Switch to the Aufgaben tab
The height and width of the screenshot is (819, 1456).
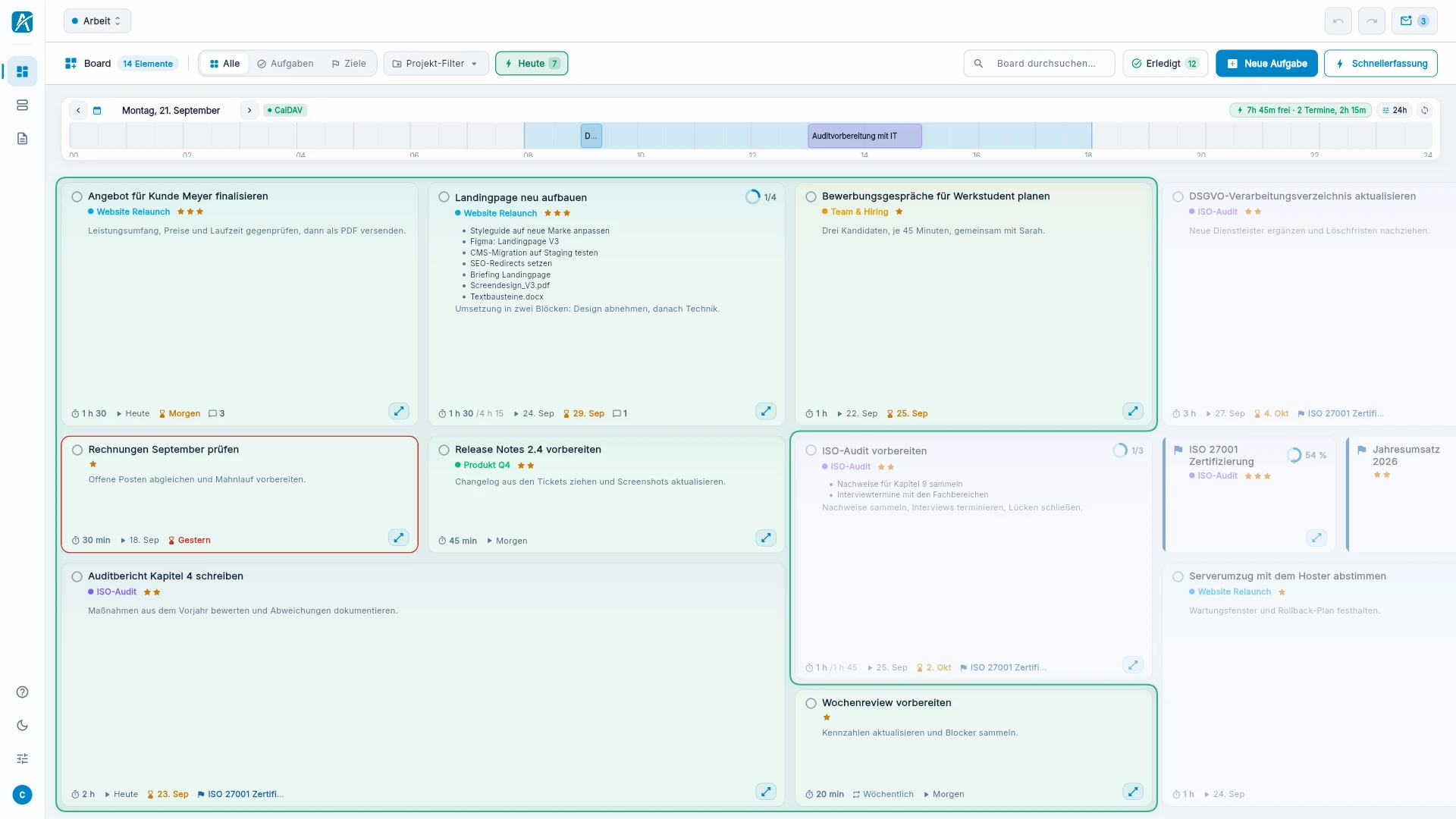(285, 64)
